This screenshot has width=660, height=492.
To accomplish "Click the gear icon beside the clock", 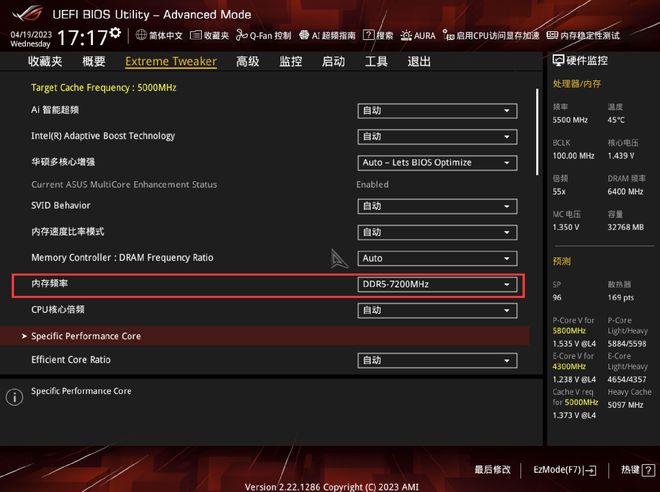I will click(x=115, y=33).
